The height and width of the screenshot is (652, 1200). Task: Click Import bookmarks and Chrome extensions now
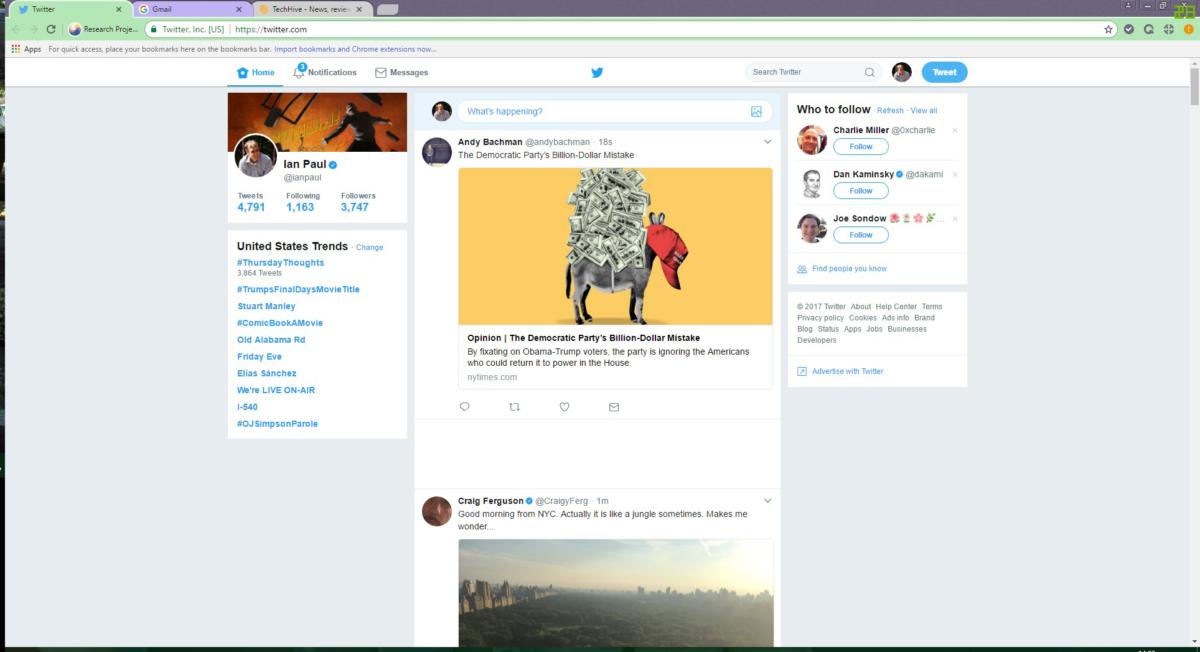[355, 48]
